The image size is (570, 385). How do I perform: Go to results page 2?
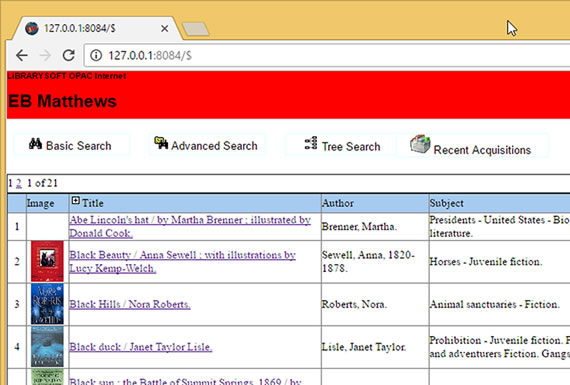(19, 183)
